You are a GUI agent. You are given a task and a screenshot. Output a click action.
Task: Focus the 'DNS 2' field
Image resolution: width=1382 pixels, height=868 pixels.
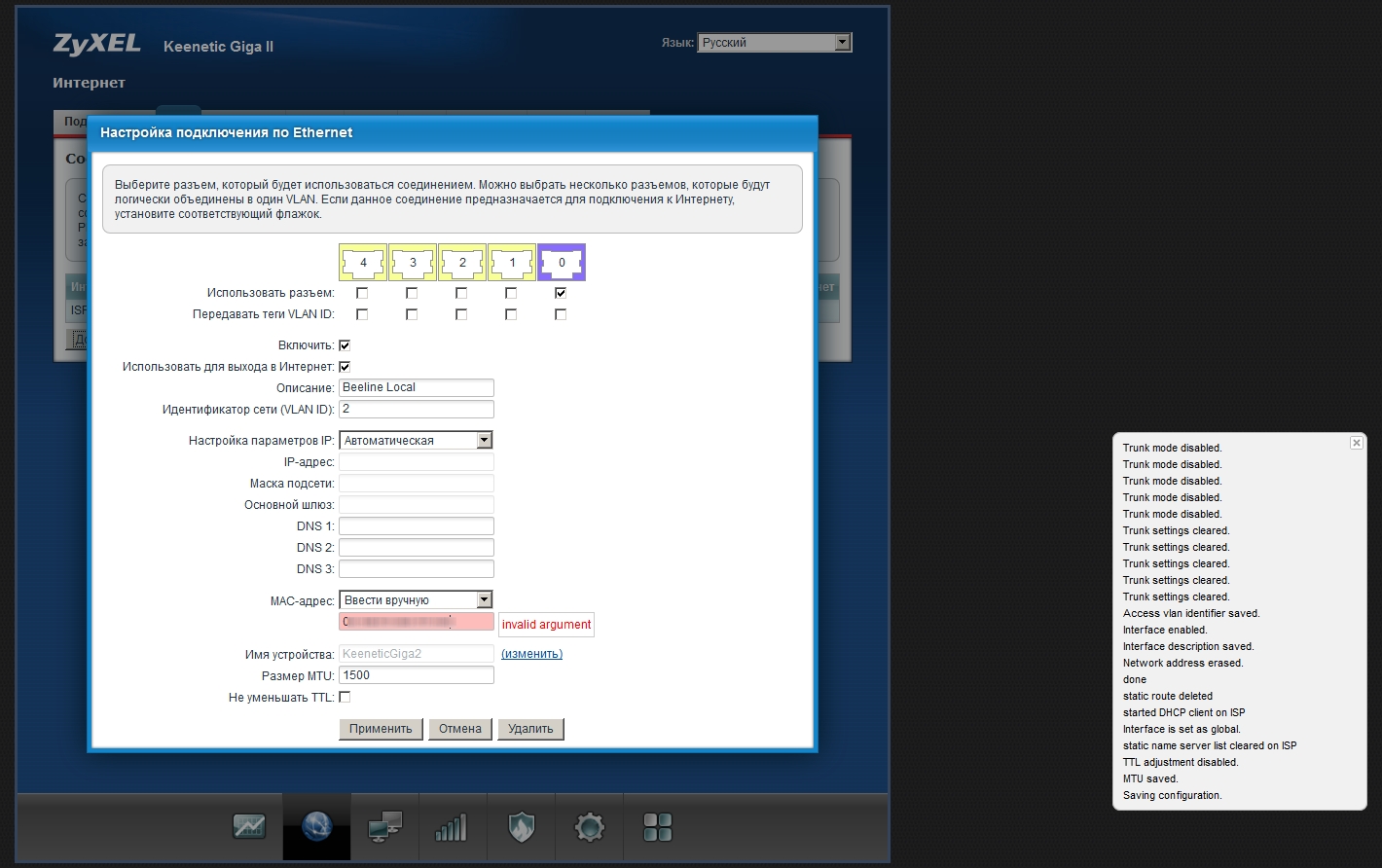[417, 548]
